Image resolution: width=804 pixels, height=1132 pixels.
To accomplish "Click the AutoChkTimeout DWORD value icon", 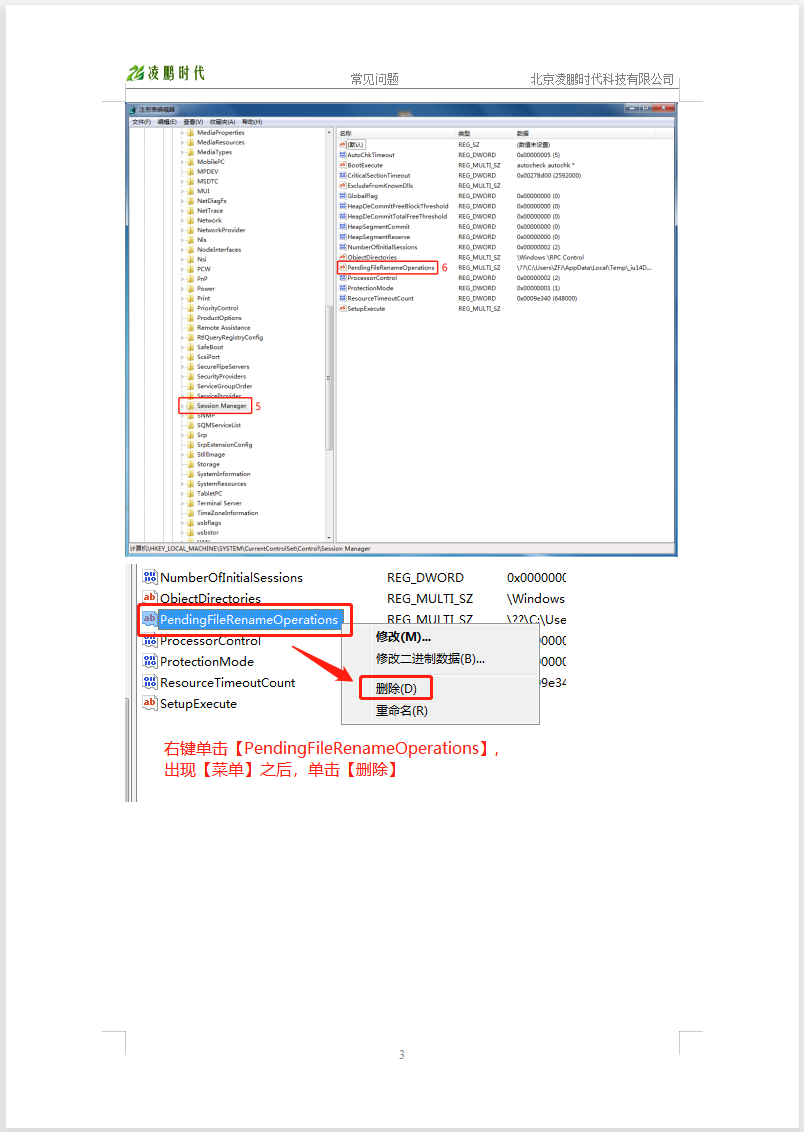I will point(343,155).
